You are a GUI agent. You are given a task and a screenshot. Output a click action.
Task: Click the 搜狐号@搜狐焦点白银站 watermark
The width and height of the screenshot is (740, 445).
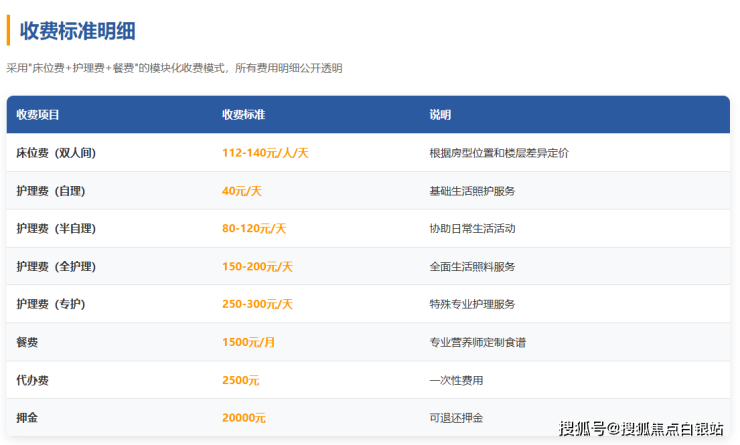pyautogui.click(x=641, y=429)
